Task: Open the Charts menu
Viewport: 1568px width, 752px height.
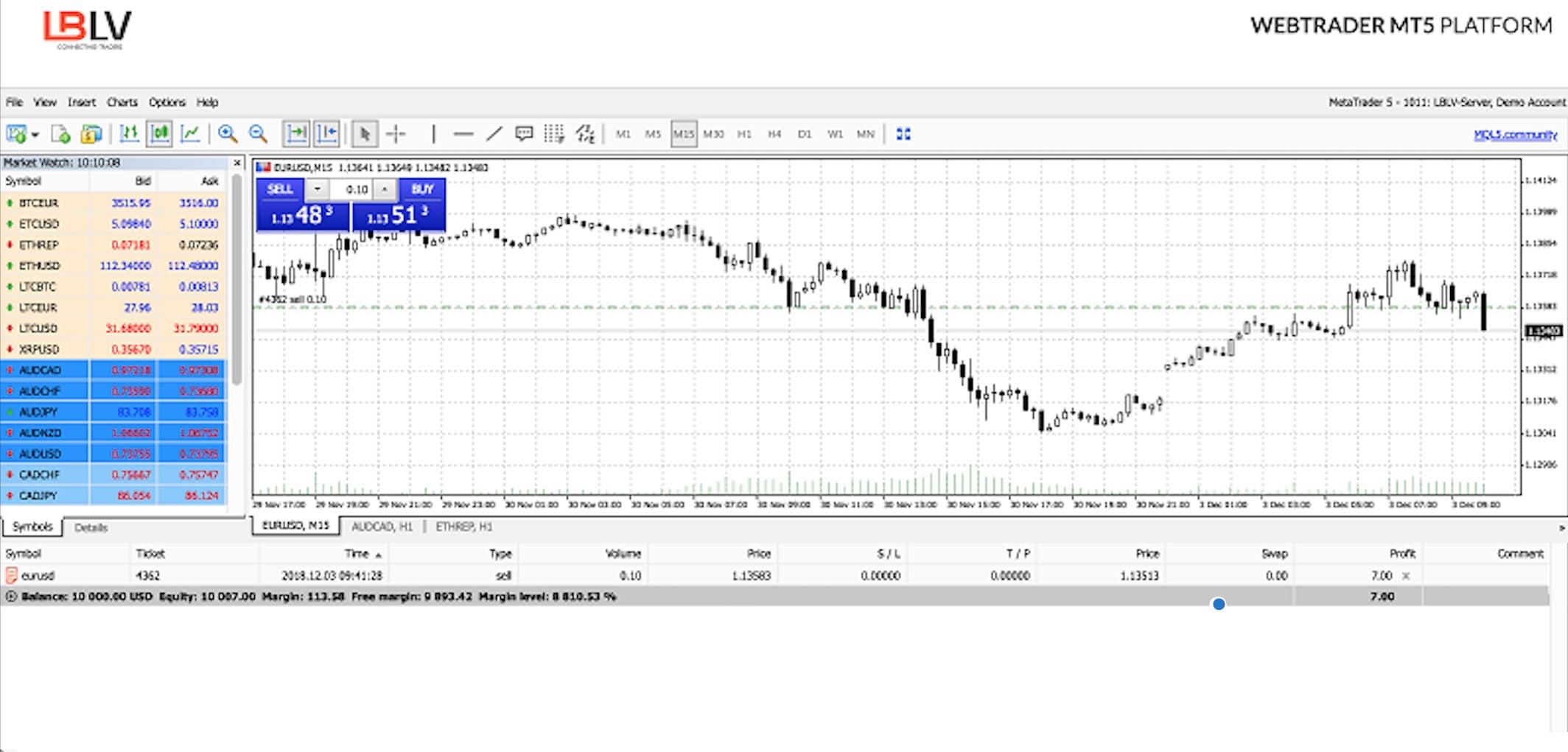Action: [x=122, y=102]
